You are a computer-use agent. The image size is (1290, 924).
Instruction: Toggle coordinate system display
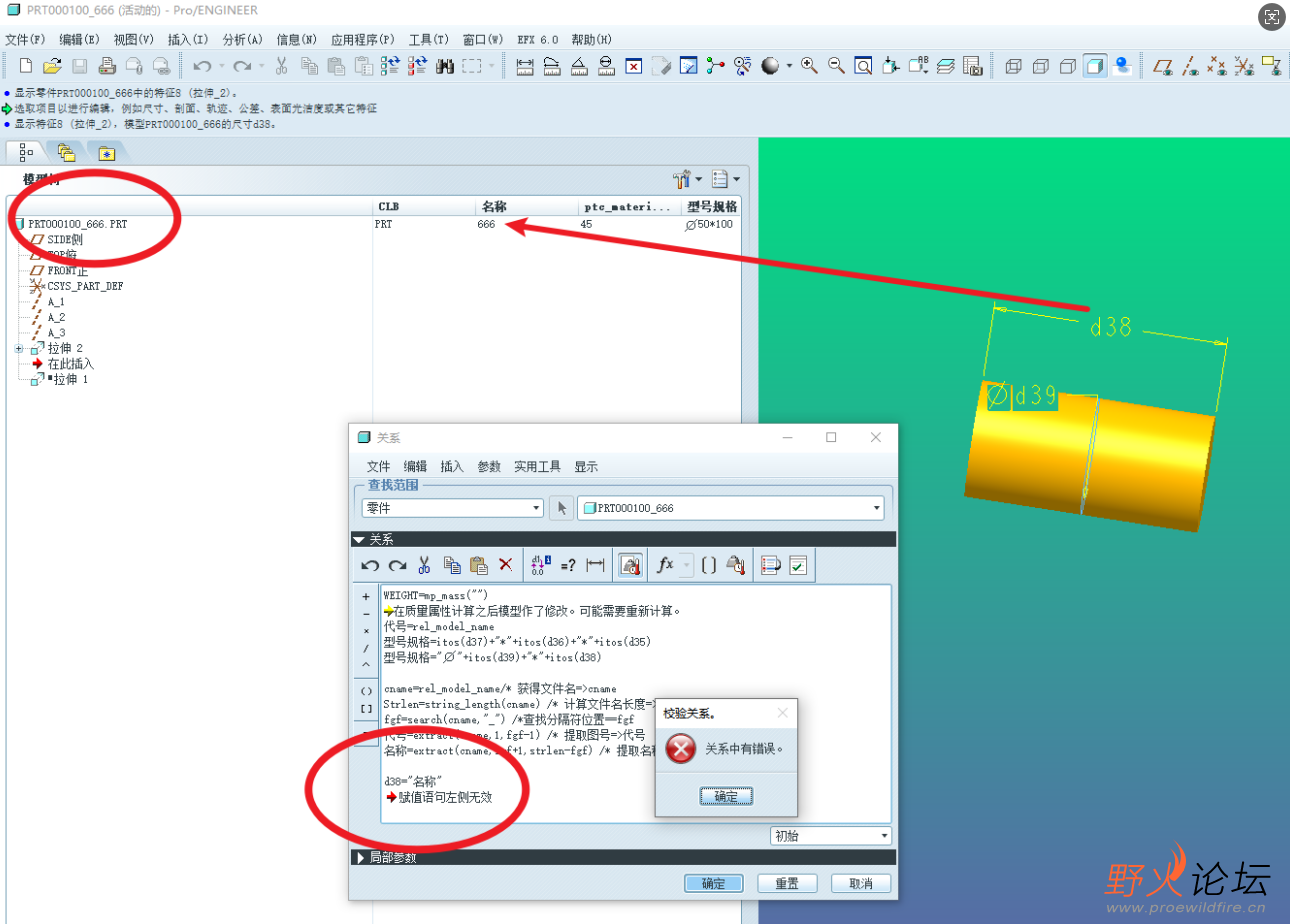point(1244,66)
